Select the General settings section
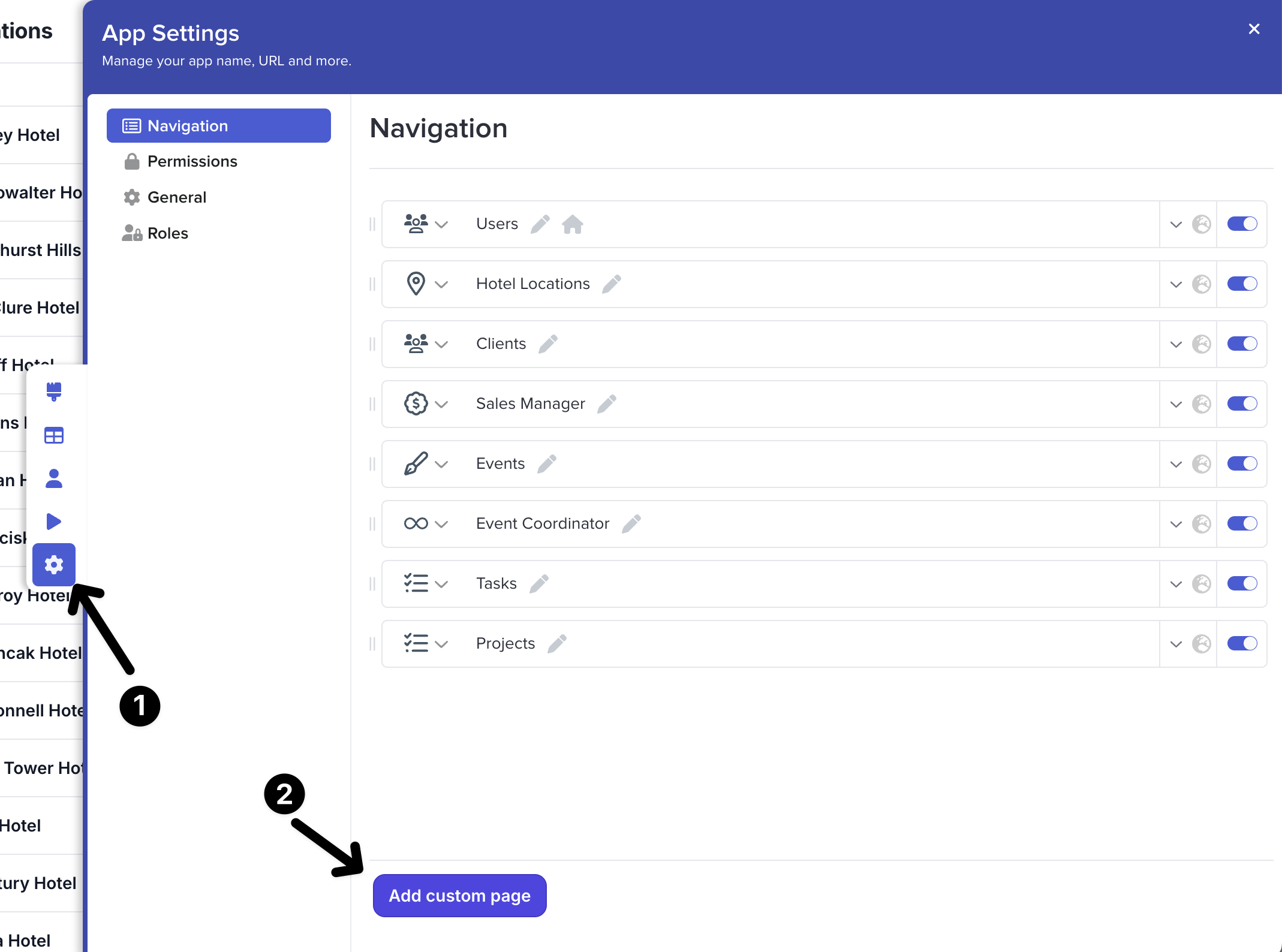 click(x=176, y=197)
